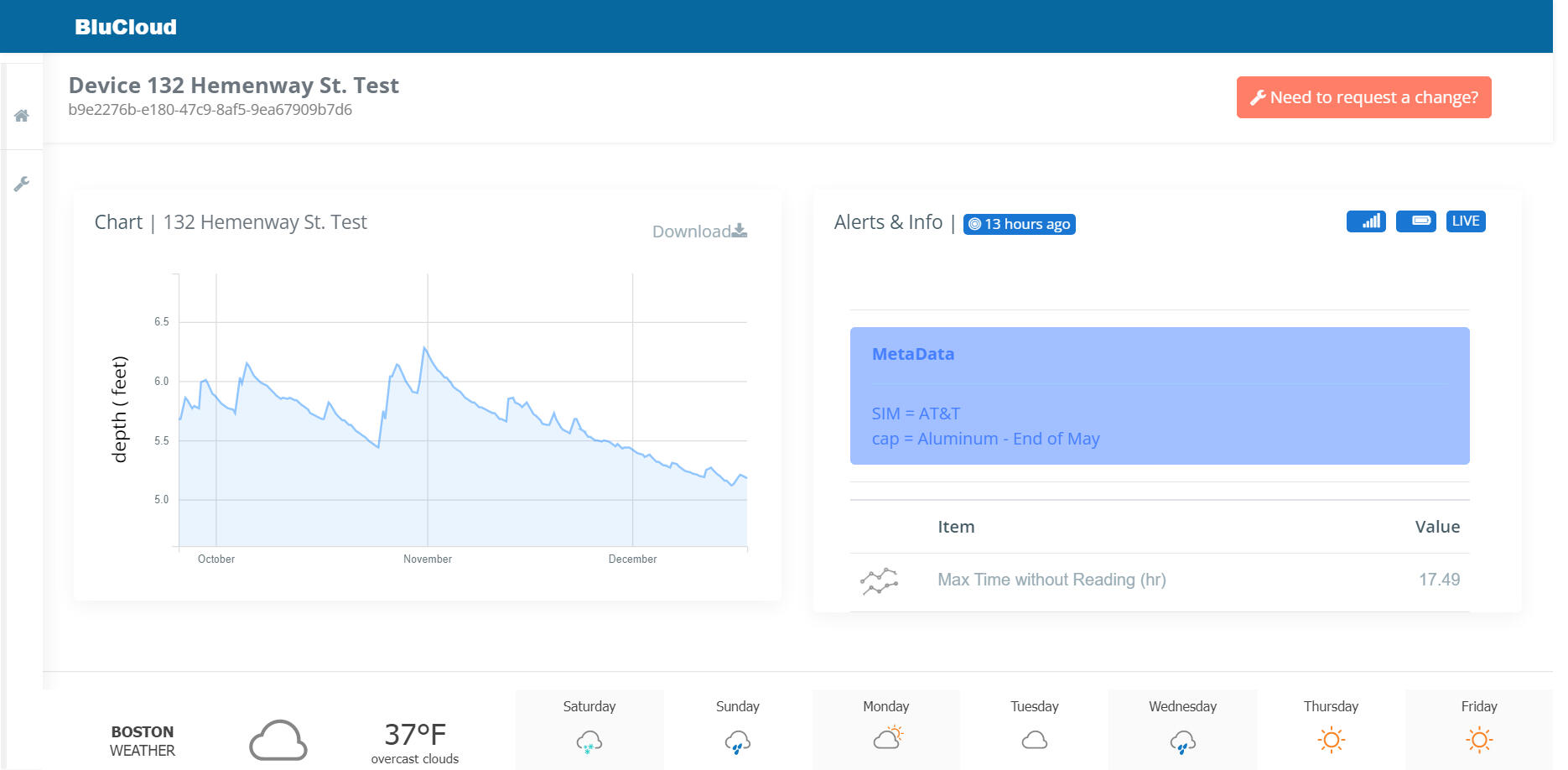
Task: Click Wednesday's rainy weather icon
Action: click(1182, 741)
